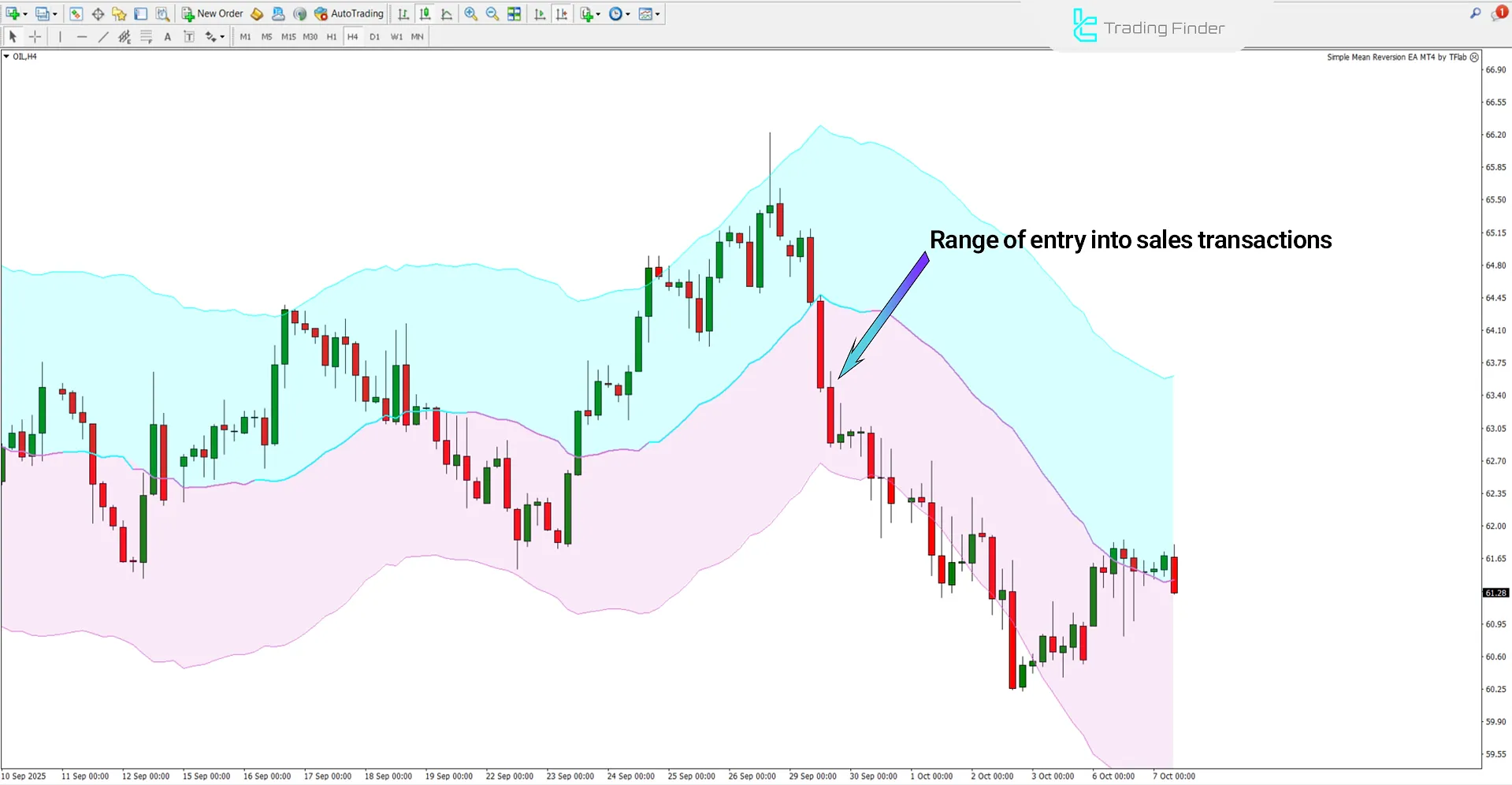Select the horizontal line tool
Screen dimensions: 1512x785
point(82,36)
